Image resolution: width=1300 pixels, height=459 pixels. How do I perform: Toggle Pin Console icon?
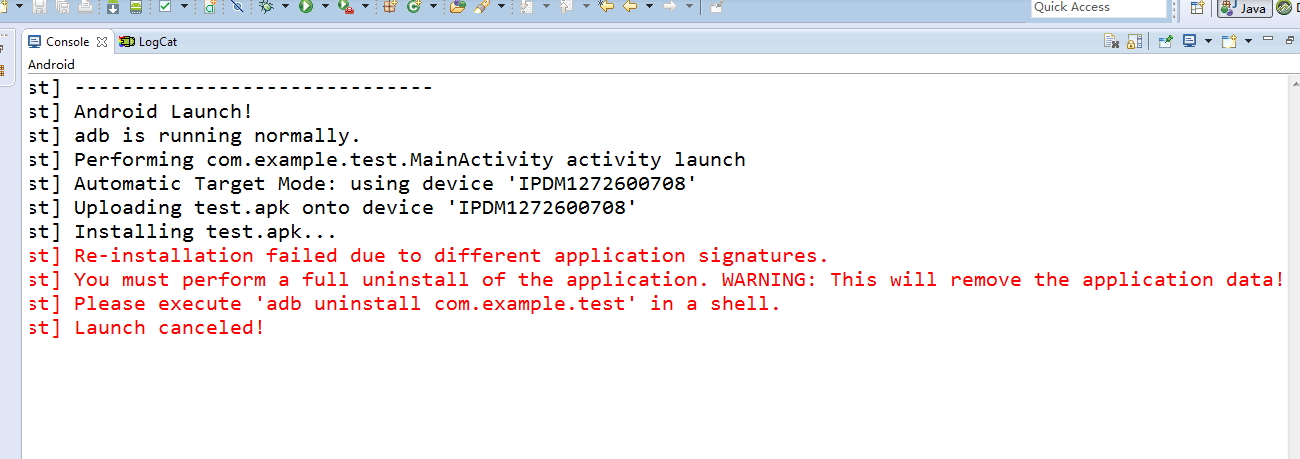click(1166, 41)
